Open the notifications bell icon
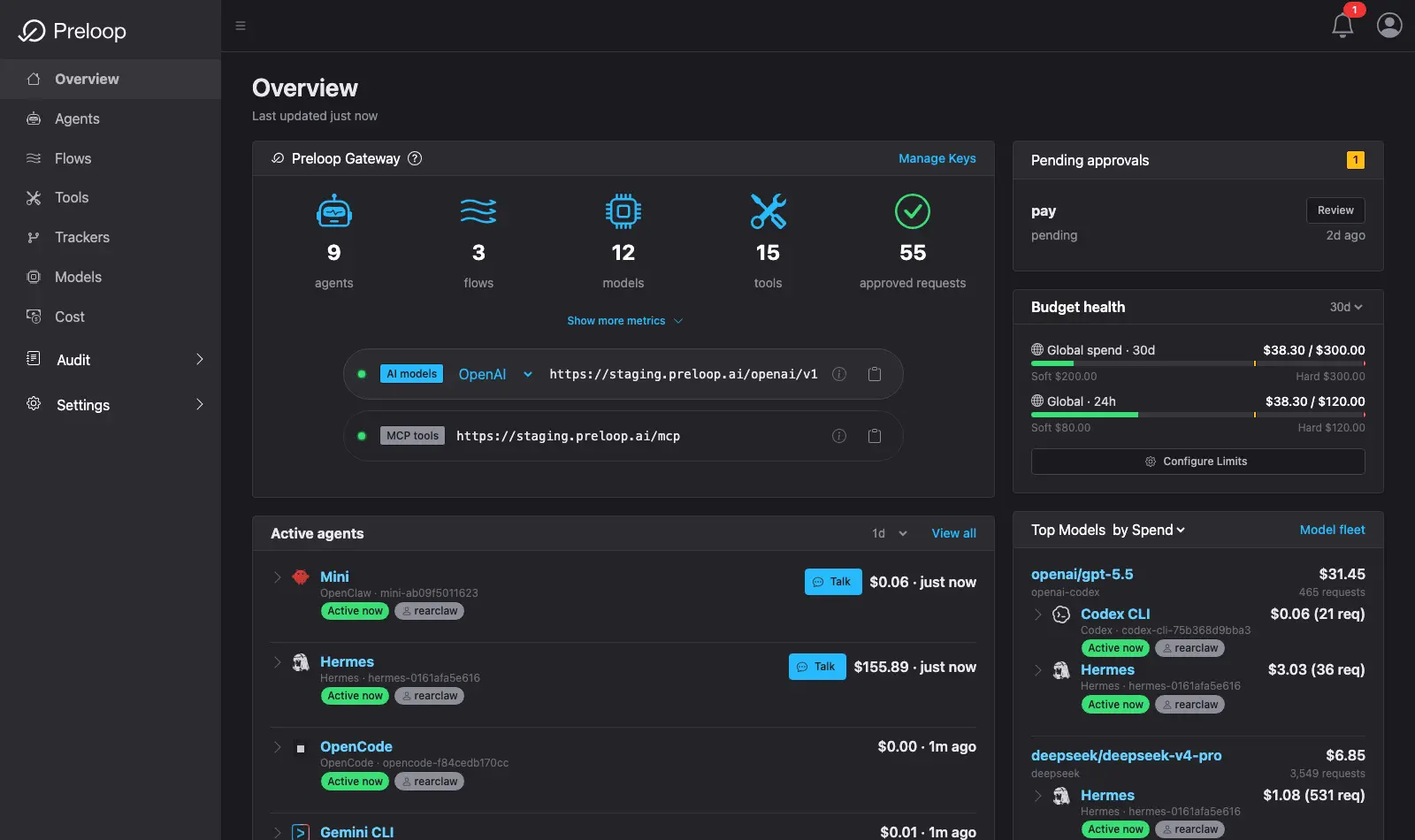 pos(1342,26)
